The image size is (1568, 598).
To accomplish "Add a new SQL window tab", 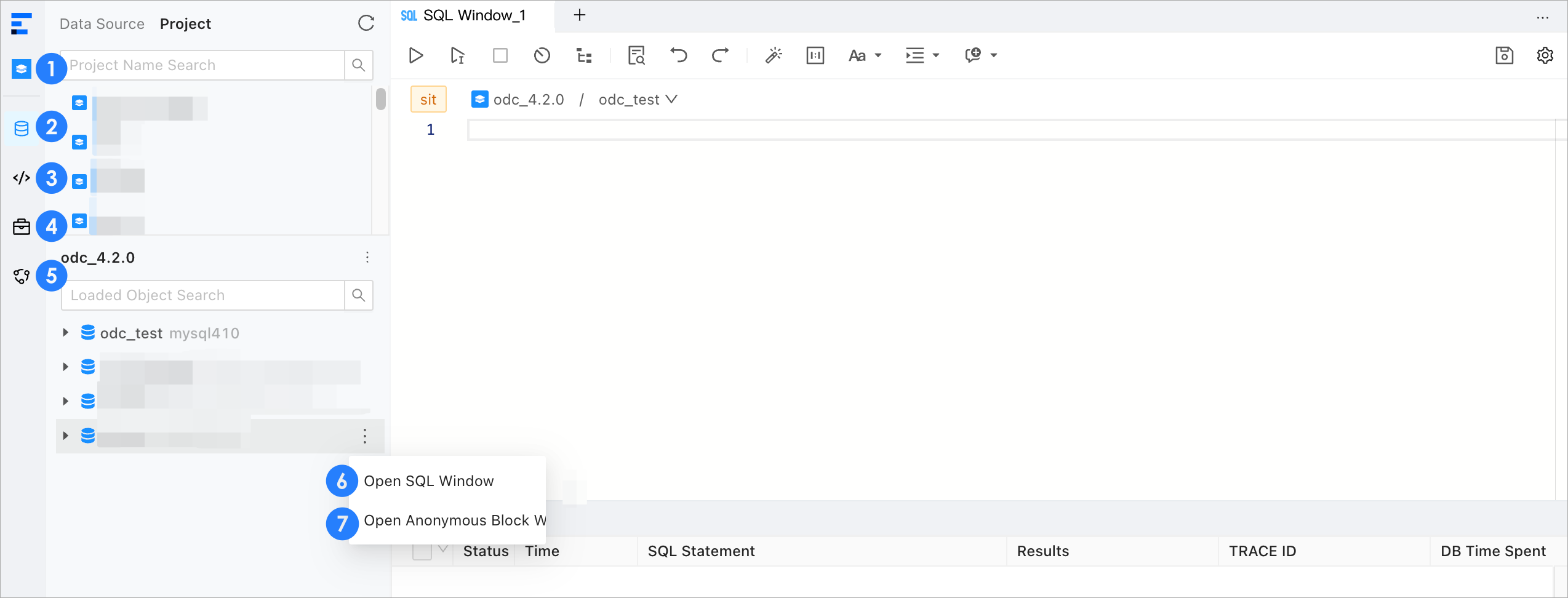I will [579, 15].
